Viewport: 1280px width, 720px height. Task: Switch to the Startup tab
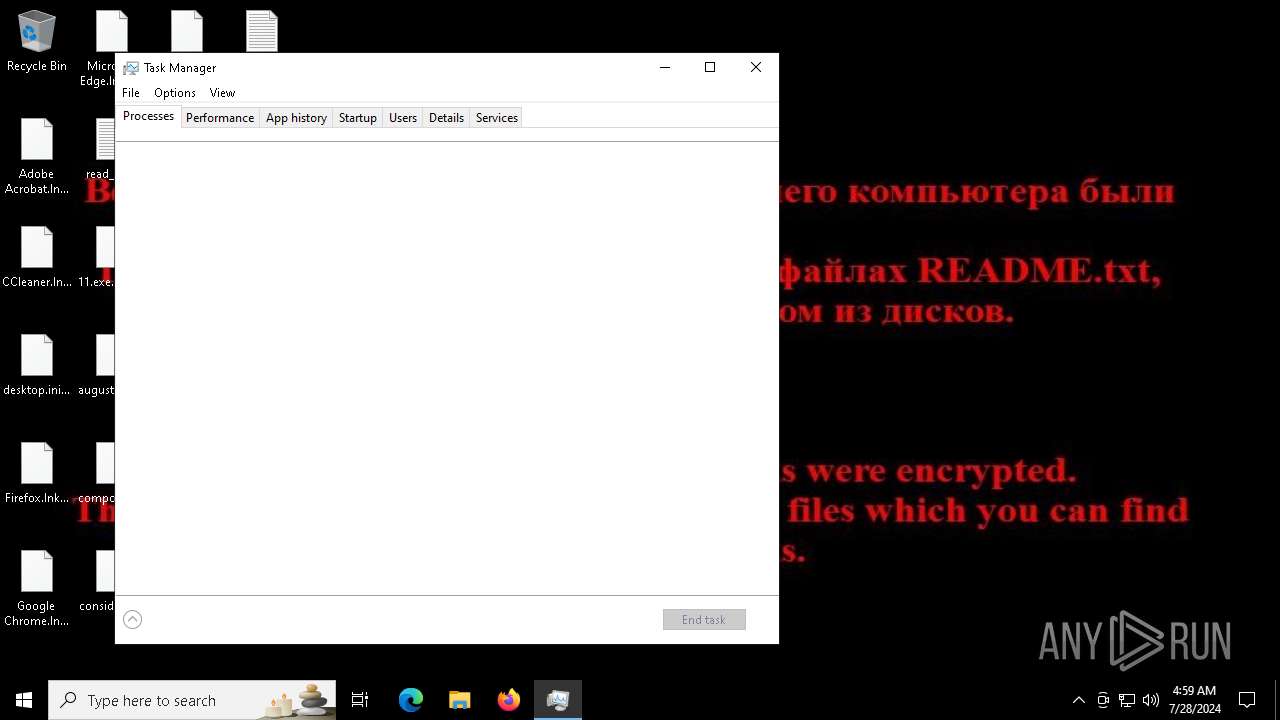pos(357,118)
